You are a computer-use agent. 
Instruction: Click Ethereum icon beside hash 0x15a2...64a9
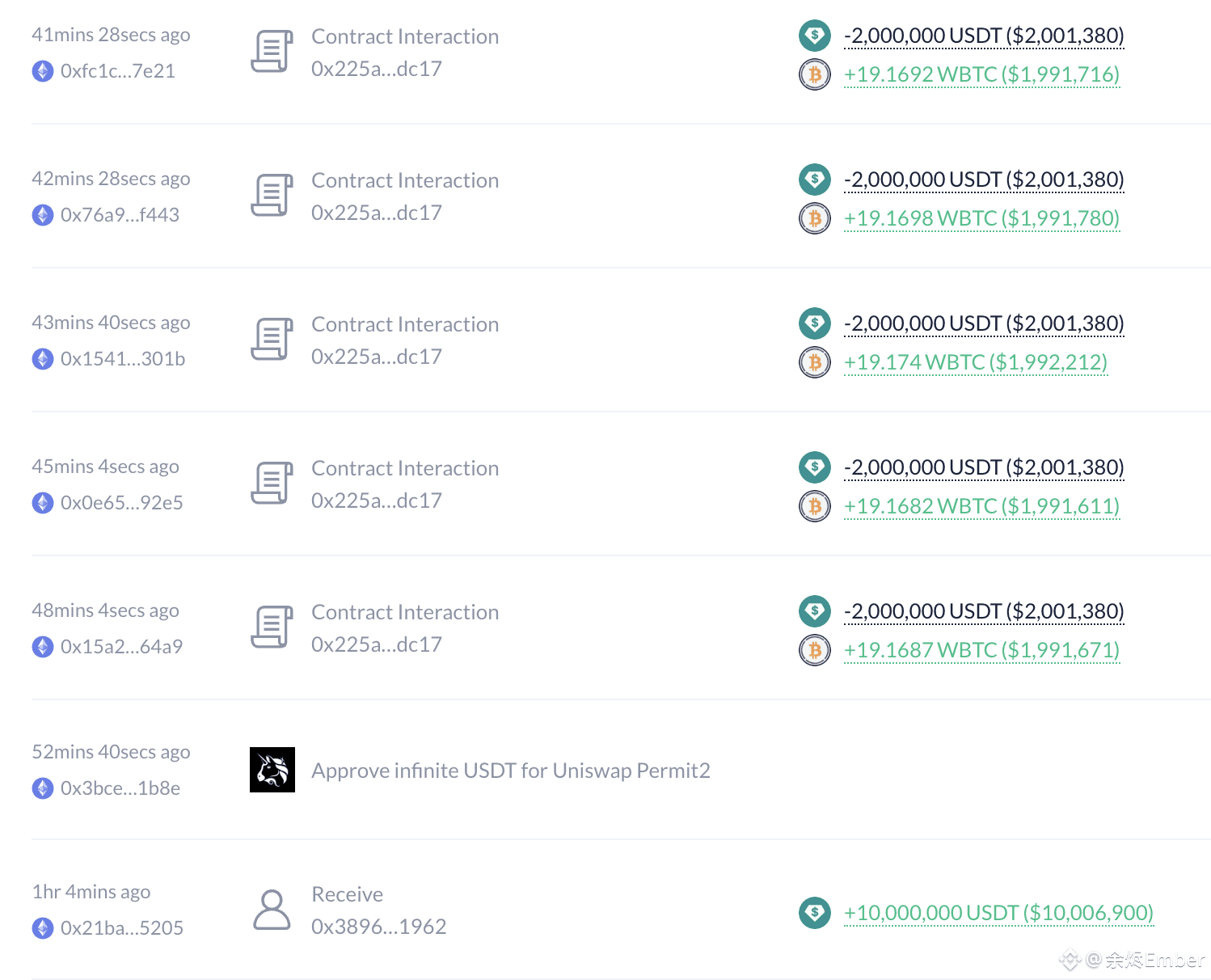click(43, 647)
